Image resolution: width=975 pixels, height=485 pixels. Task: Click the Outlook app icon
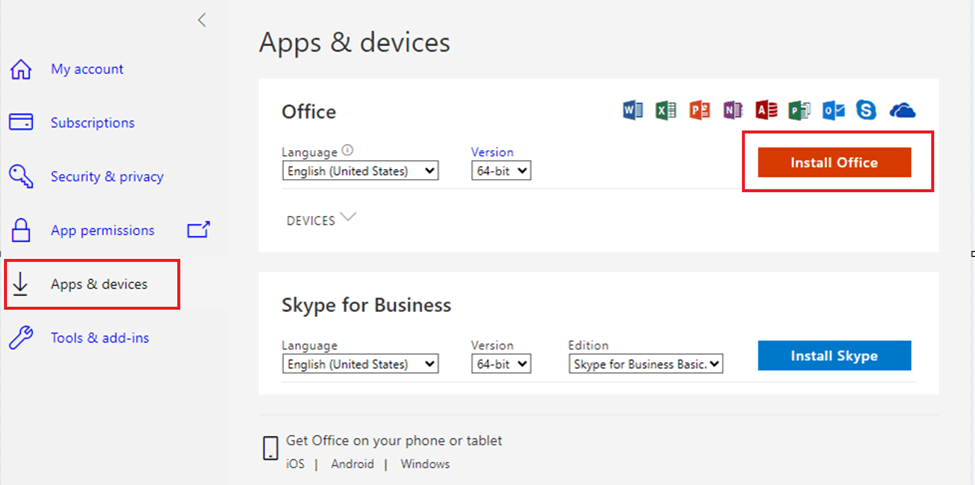click(833, 111)
